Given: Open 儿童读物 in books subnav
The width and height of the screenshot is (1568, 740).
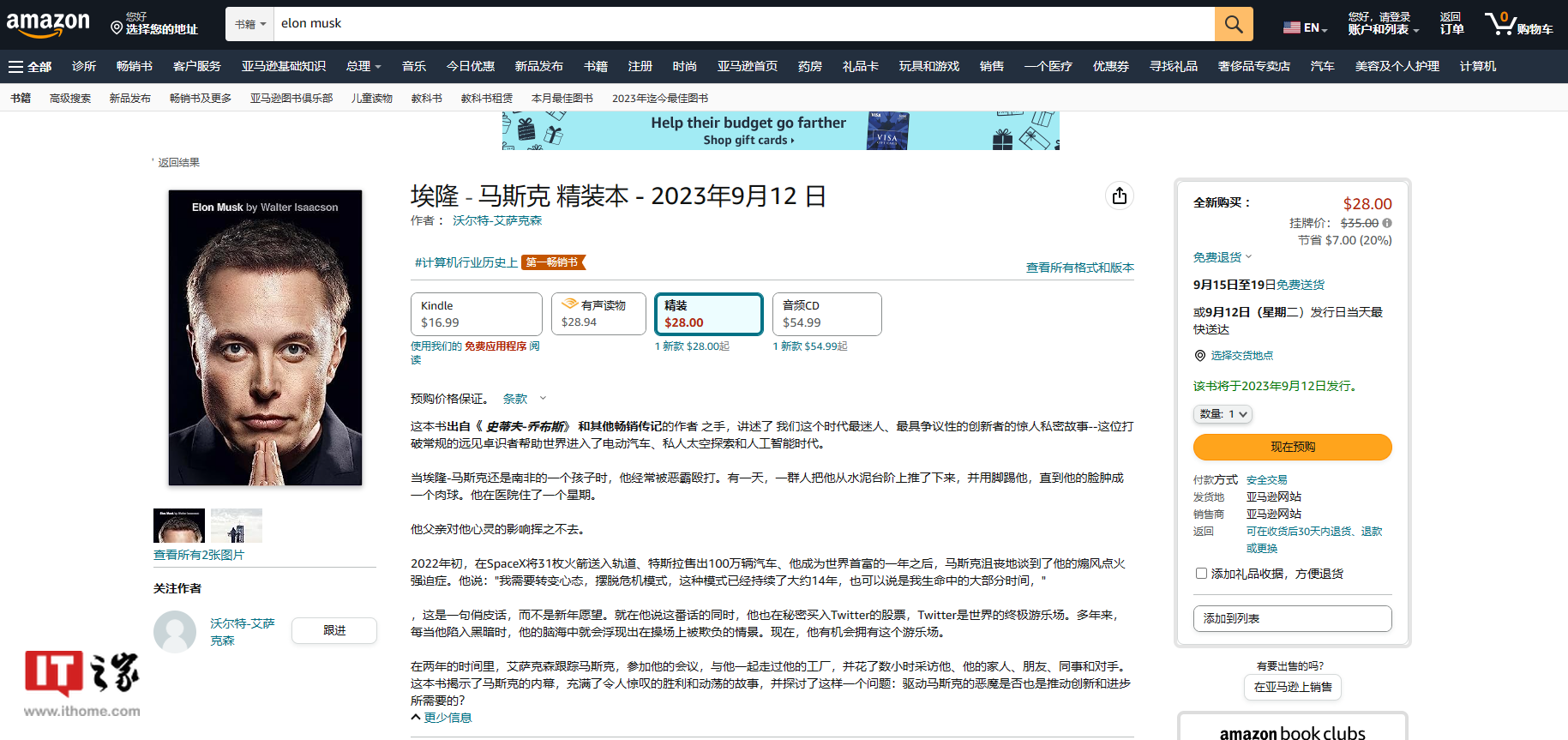Looking at the screenshot, I should coord(372,98).
